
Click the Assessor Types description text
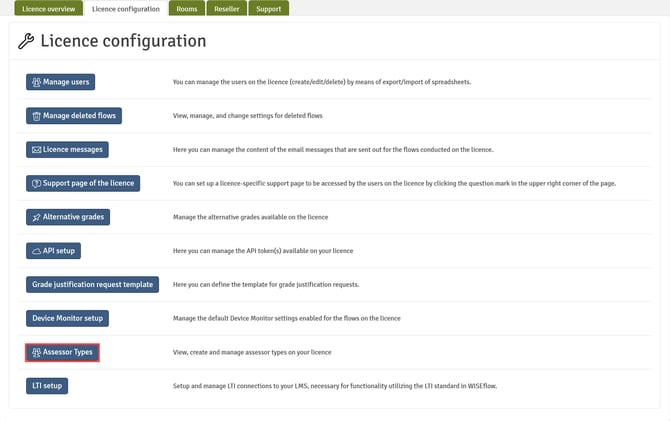251,352
